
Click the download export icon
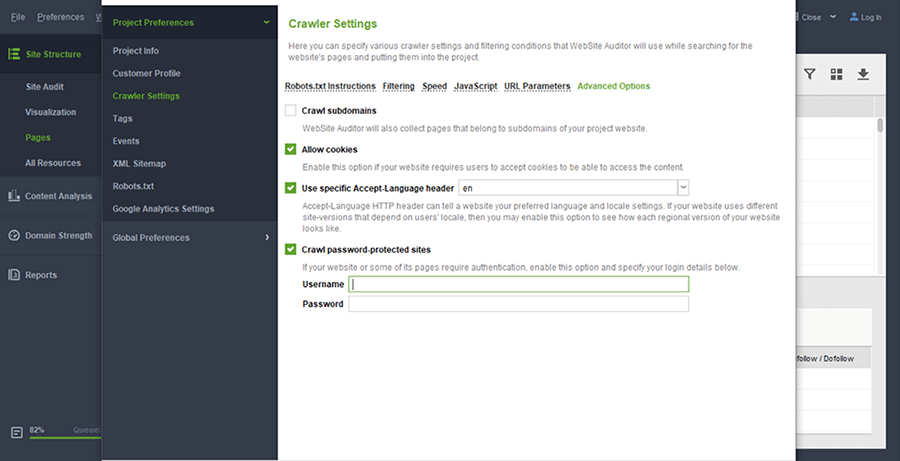click(863, 74)
